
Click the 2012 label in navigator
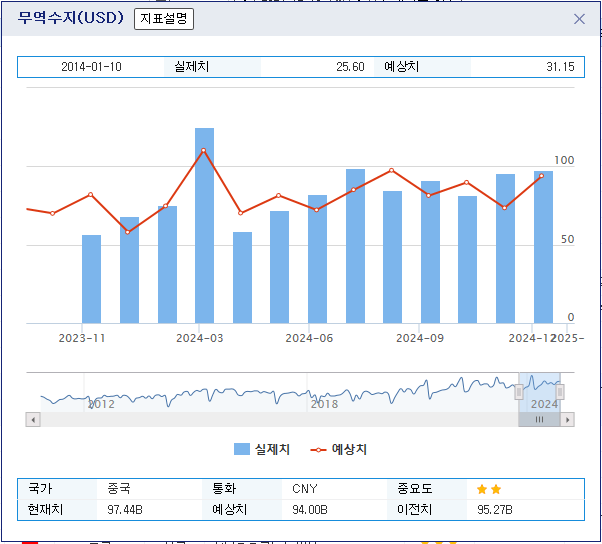pyautogui.click(x=101, y=404)
